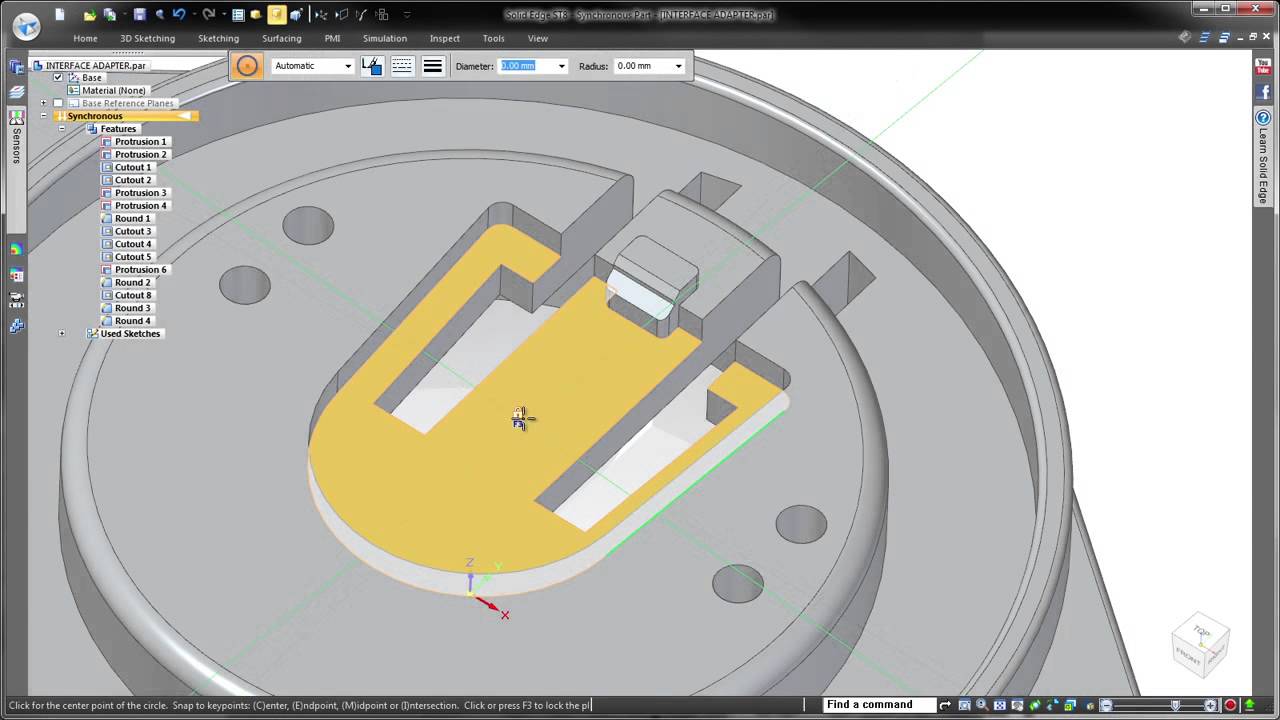Screen dimensions: 1280x720
Task: Collapse the Features node
Action: [62, 129]
